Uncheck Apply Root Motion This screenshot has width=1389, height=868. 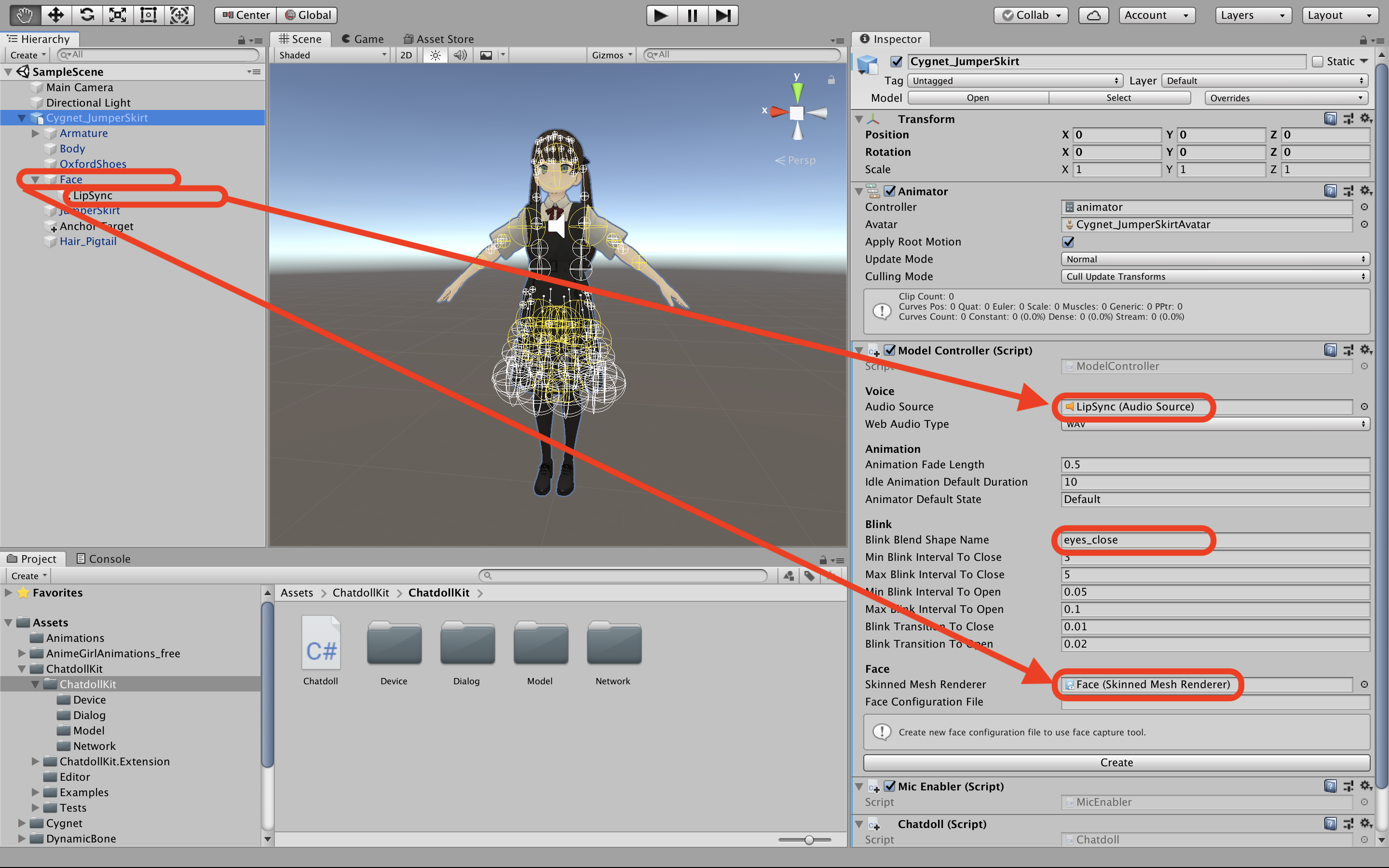pos(1068,242)
